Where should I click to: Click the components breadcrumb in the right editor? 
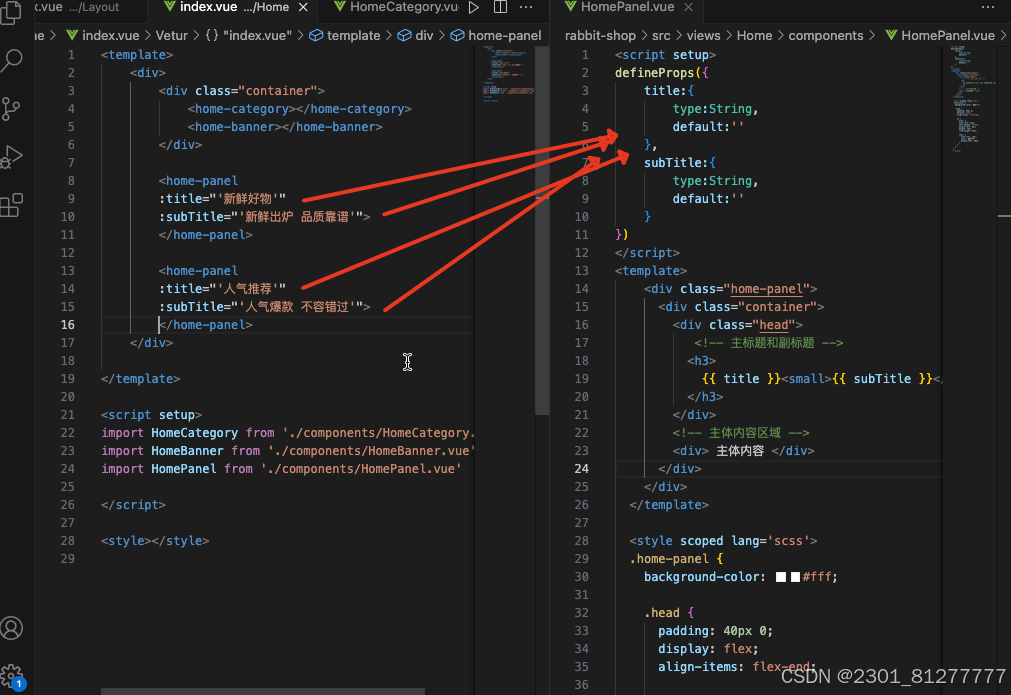click(825, 35)
